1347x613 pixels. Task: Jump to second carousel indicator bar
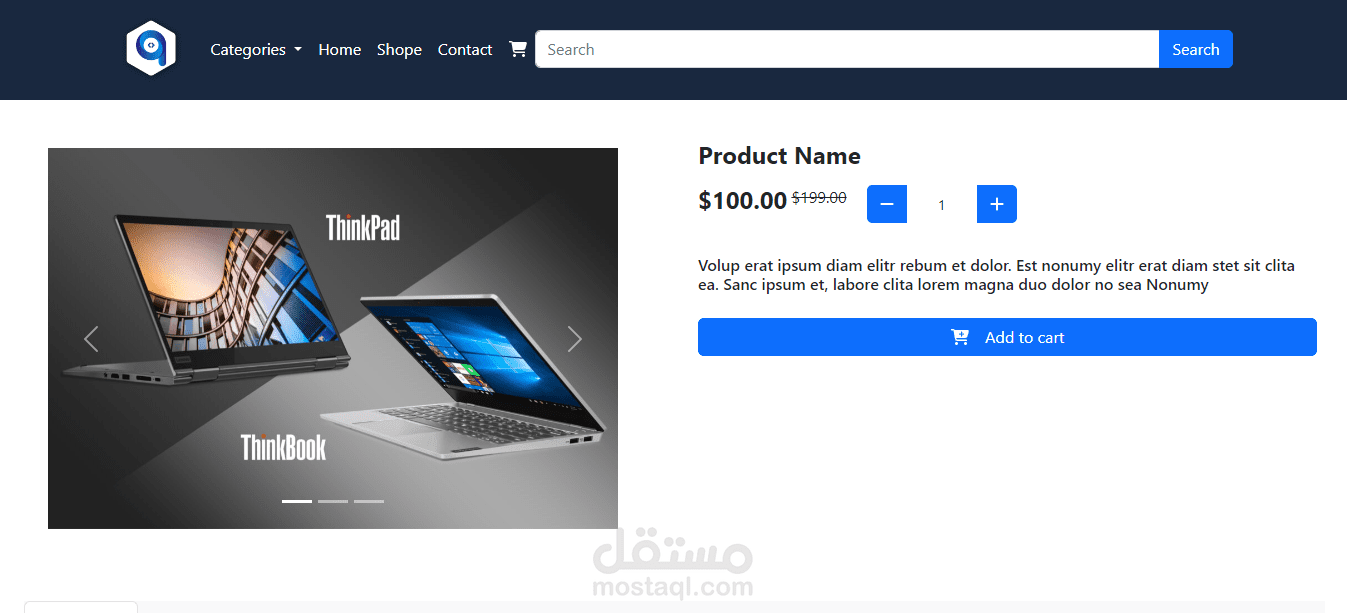tap(333, 501)
